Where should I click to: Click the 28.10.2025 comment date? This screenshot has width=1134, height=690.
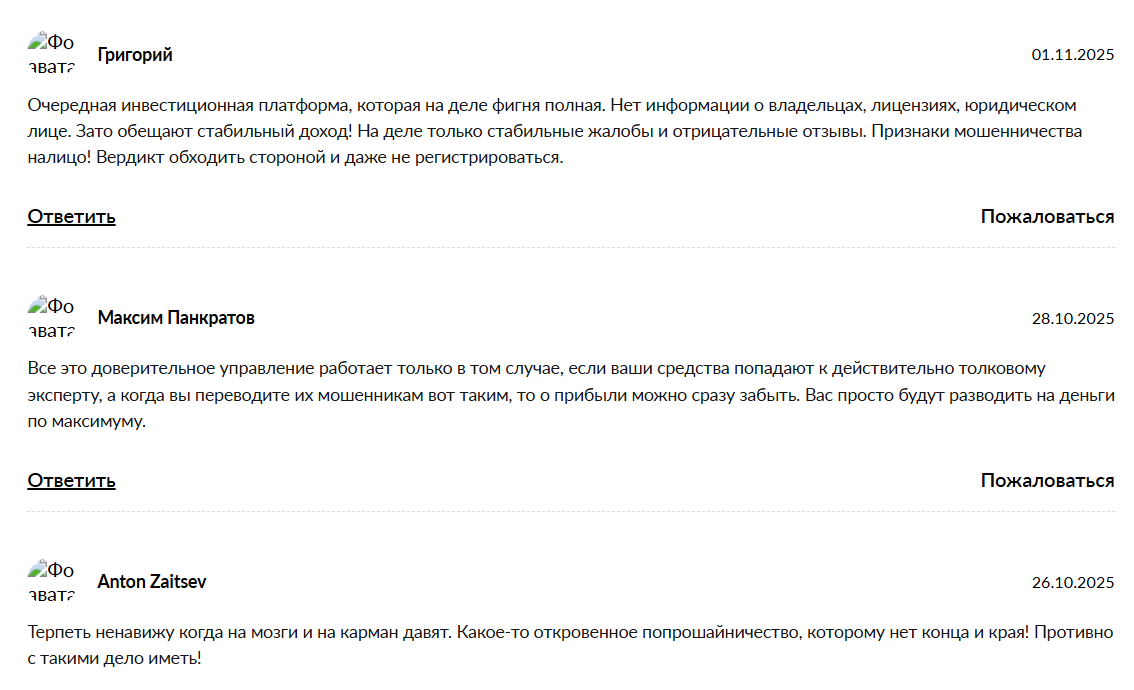1072,319
